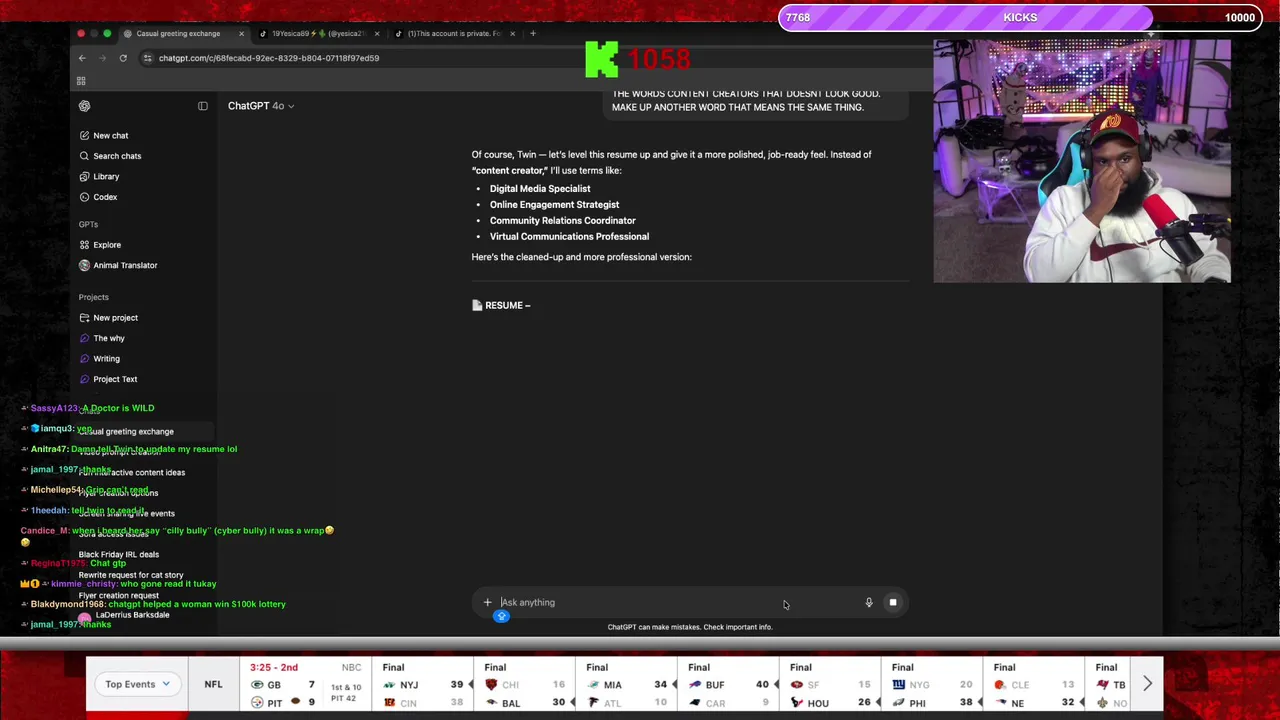The image size is (1280, 720).
Task: Open the CHI vs BAL final score
Action: tap(525, 685)
